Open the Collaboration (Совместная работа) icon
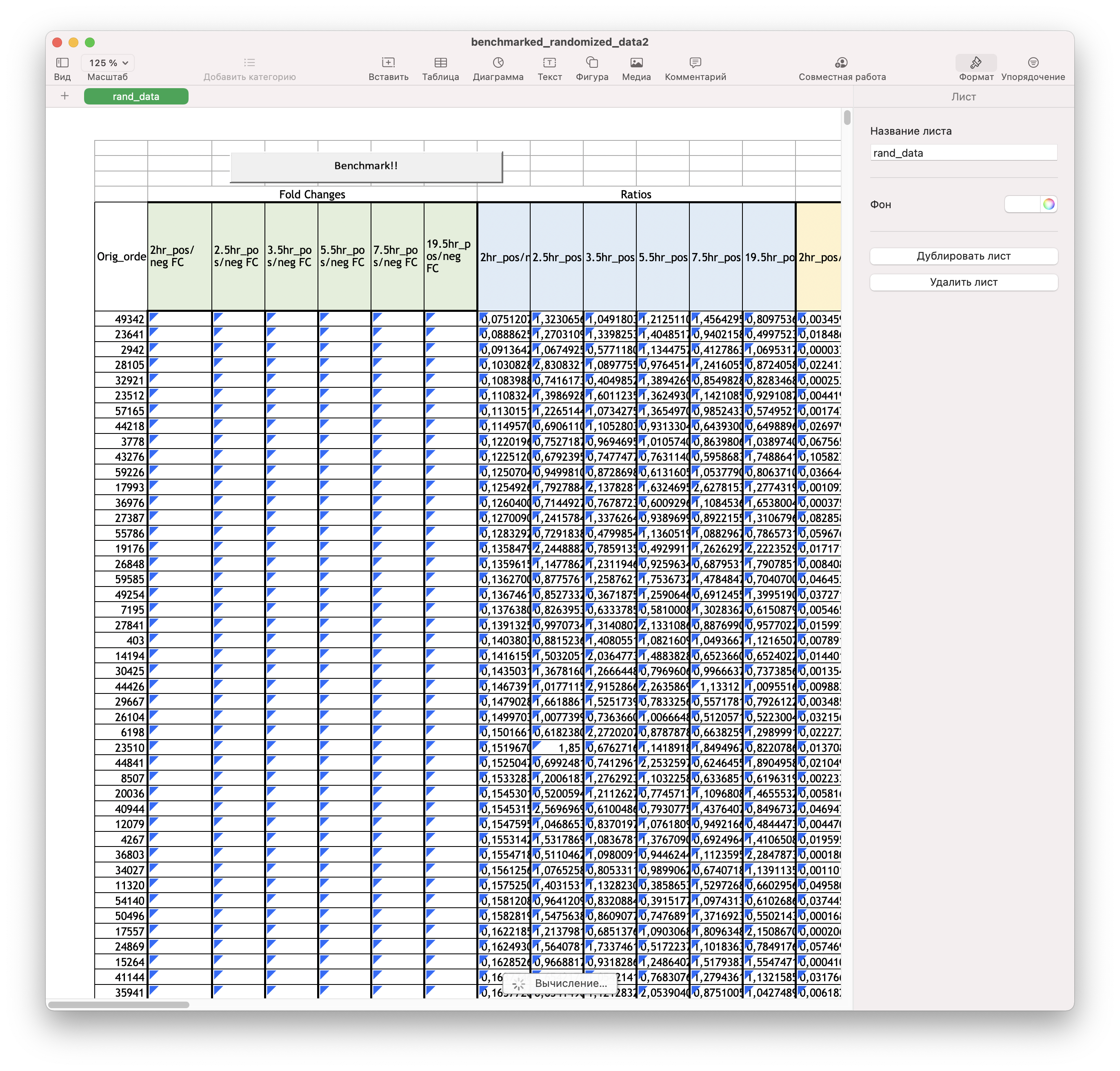 point(841,62)
